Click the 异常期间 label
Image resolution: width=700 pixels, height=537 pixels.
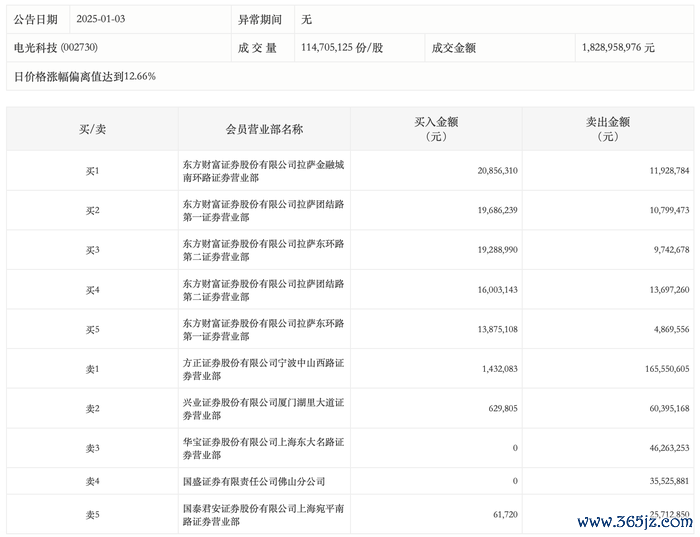click(x=260, y=20)
